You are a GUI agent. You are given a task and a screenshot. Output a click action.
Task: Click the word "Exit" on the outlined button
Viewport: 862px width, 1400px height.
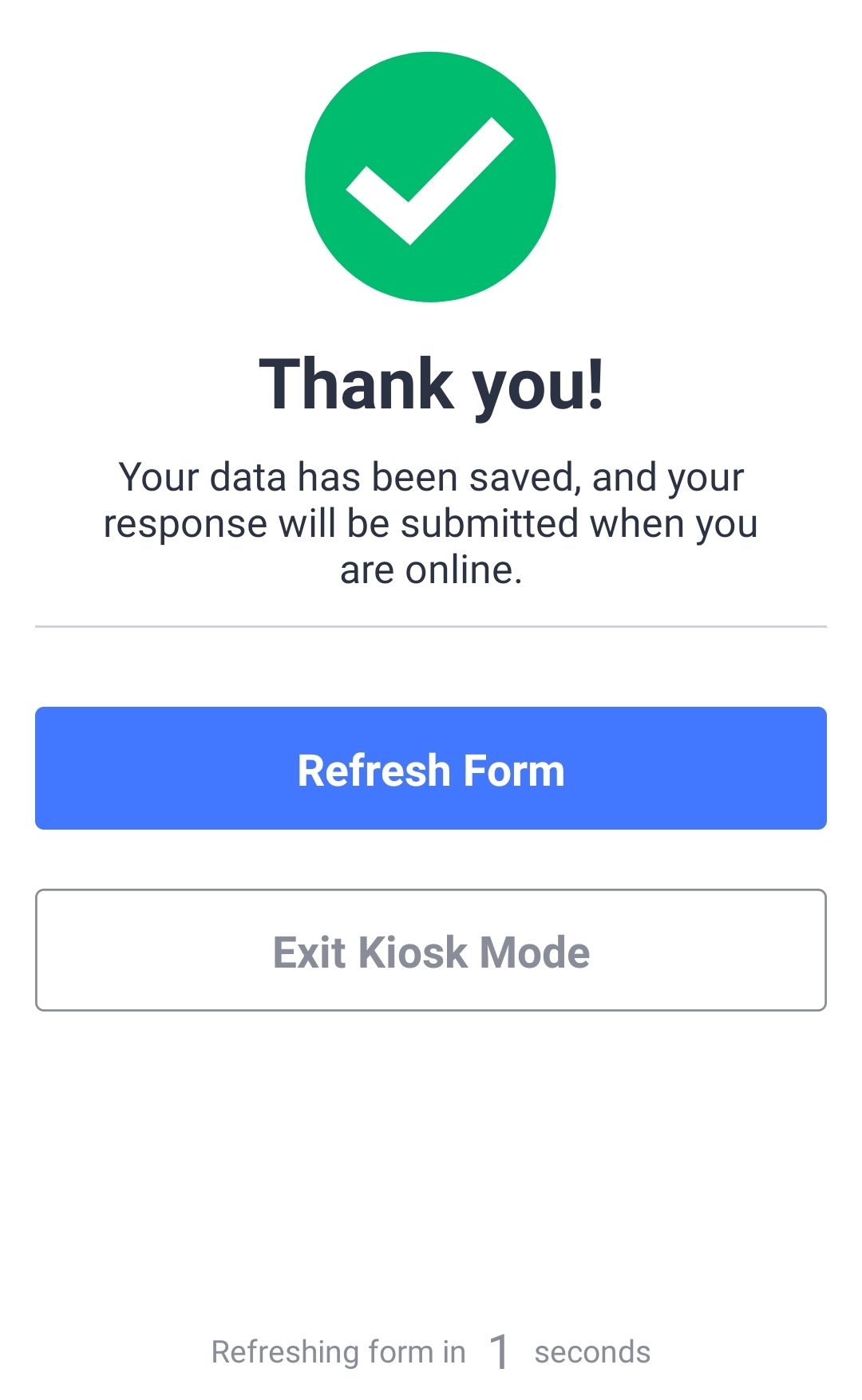point(309,952)
